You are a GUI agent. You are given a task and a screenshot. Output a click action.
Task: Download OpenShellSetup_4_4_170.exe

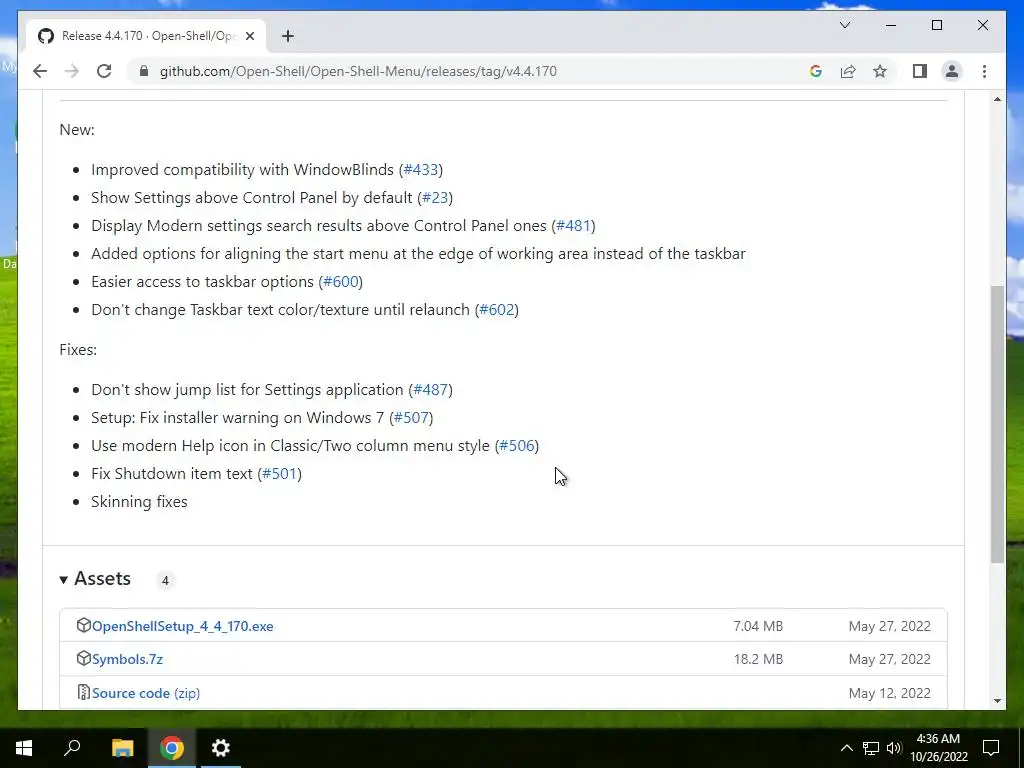183,626
